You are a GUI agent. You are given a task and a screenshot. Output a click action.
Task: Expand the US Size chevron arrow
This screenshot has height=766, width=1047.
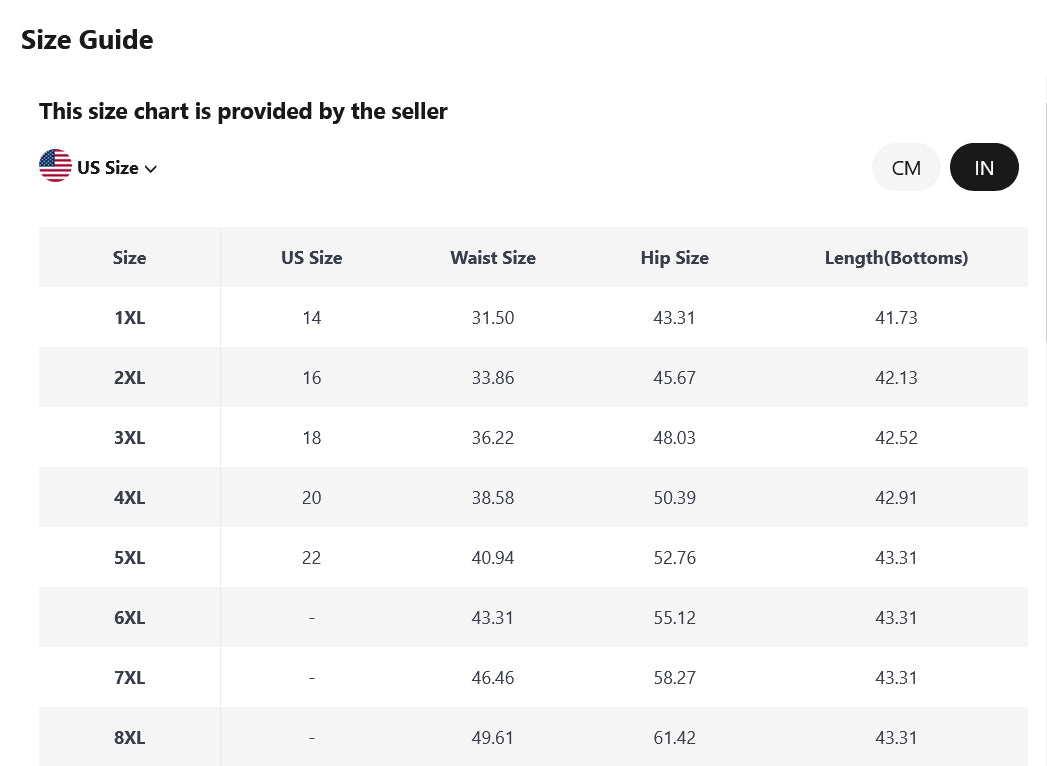(151, 169)
